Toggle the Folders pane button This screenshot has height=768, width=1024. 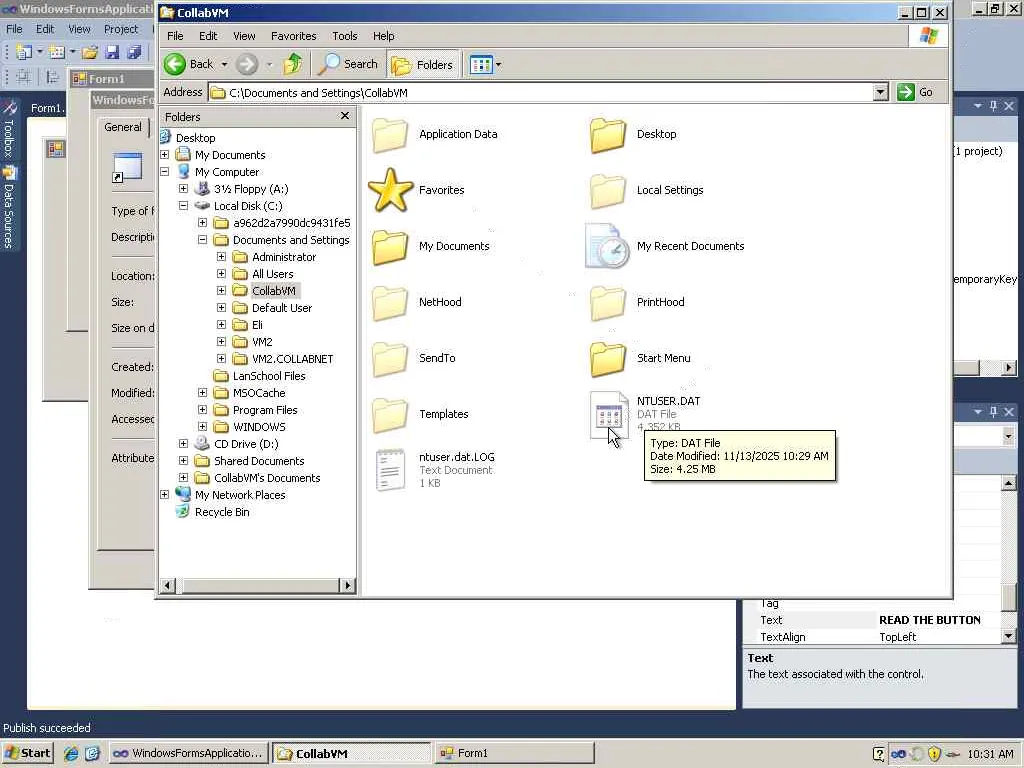click(423, 64)
